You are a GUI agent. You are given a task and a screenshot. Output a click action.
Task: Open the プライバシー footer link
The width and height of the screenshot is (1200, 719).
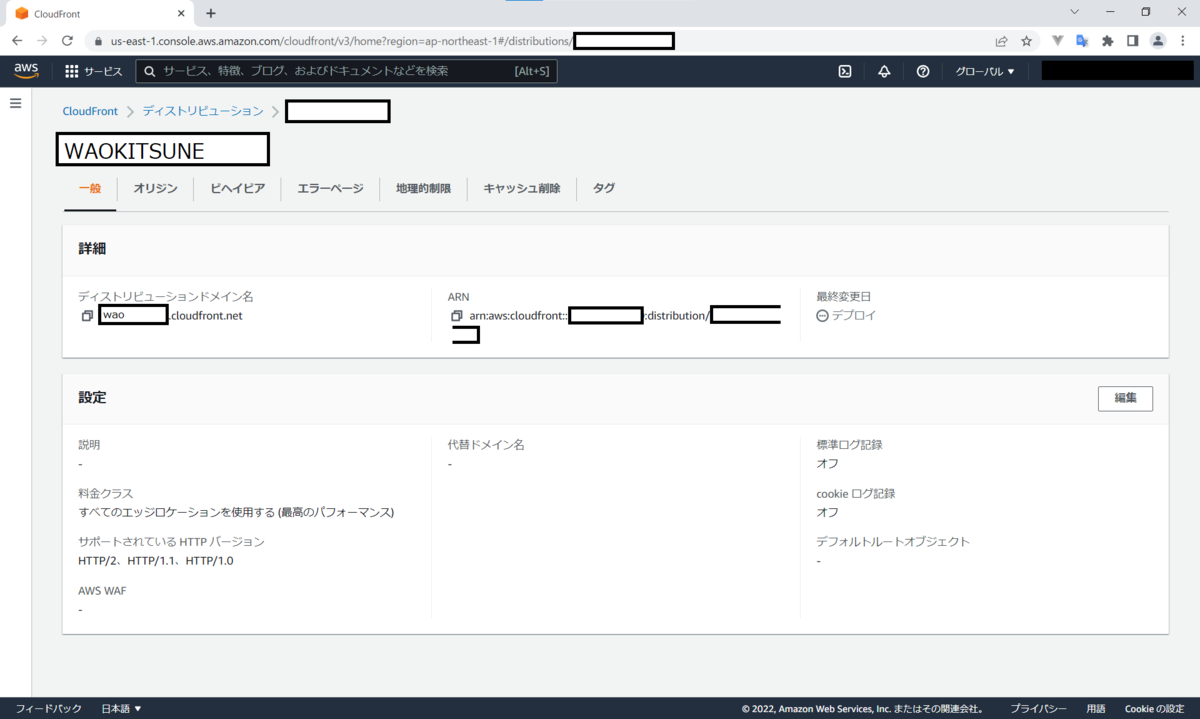1038,709
